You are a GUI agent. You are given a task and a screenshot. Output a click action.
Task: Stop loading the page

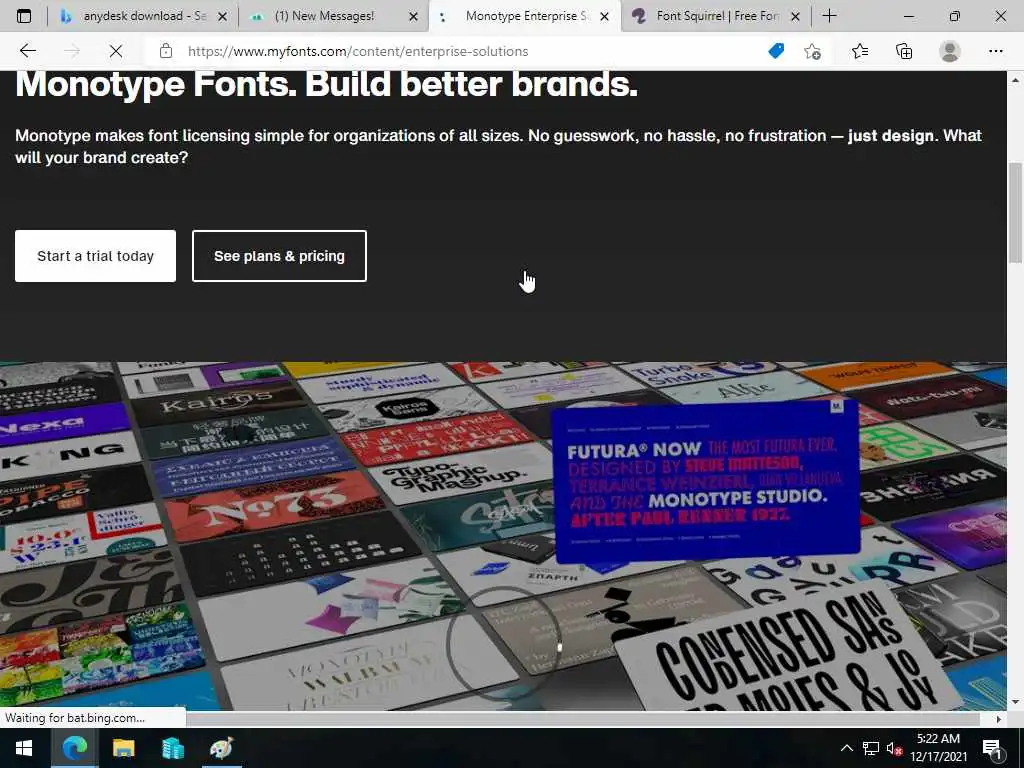(x=116, y=51)
